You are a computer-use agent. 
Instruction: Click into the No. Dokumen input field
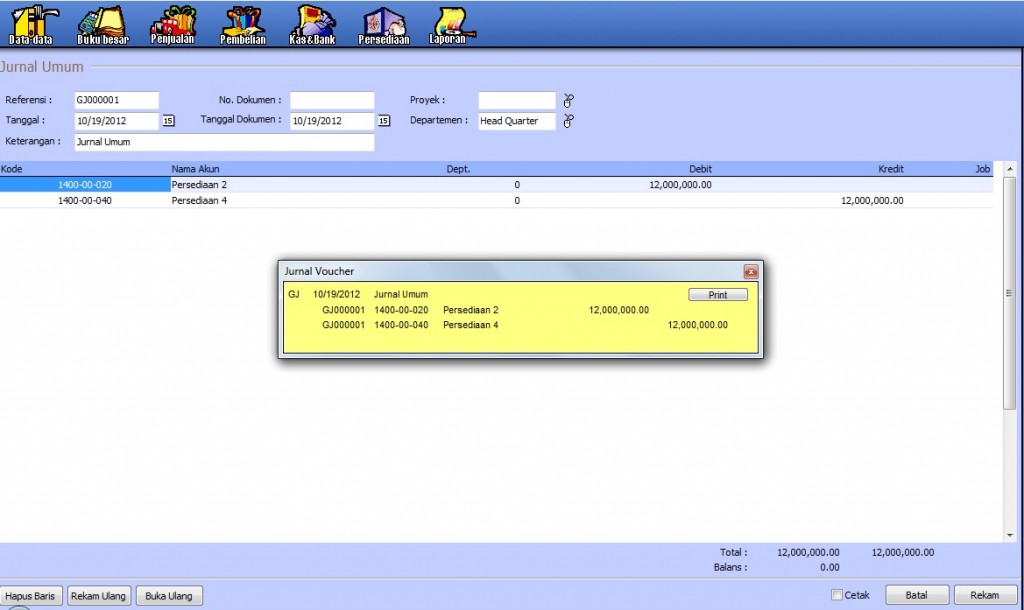332,100
